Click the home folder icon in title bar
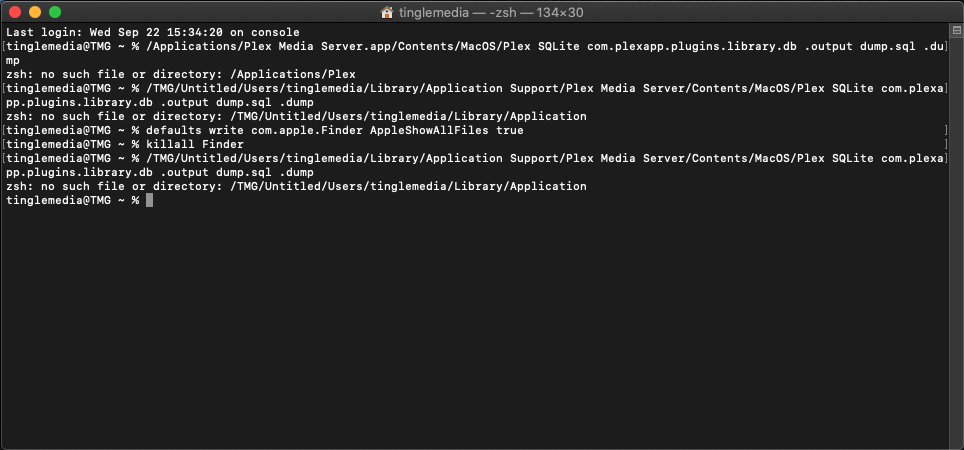This screenshot has width=964, height=450. (387, 12)
